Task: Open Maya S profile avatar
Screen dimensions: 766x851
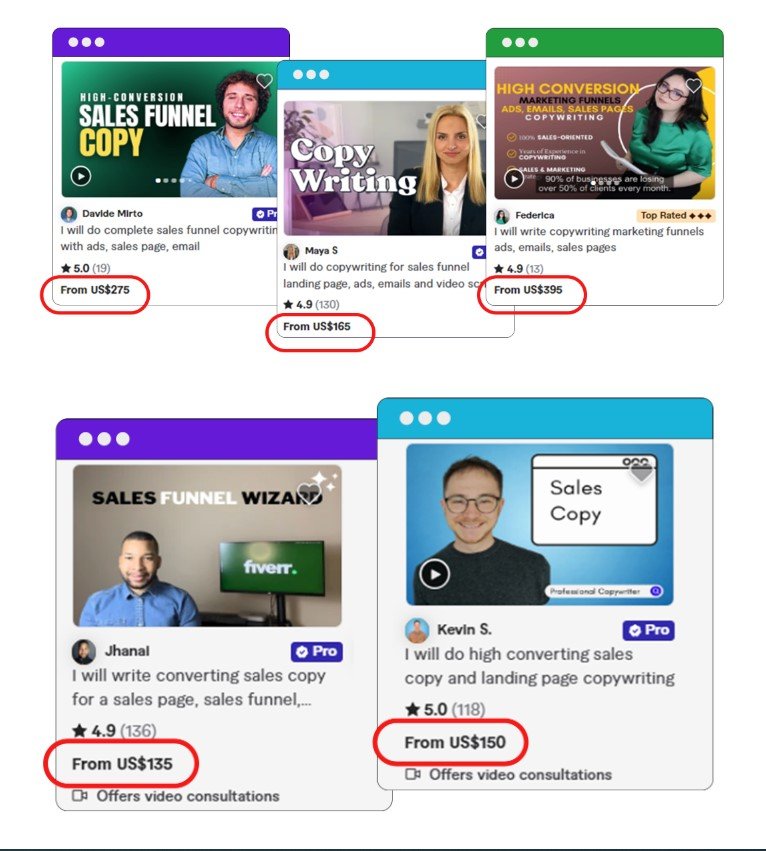Action: pyautogui.click(x=292, y=251)
